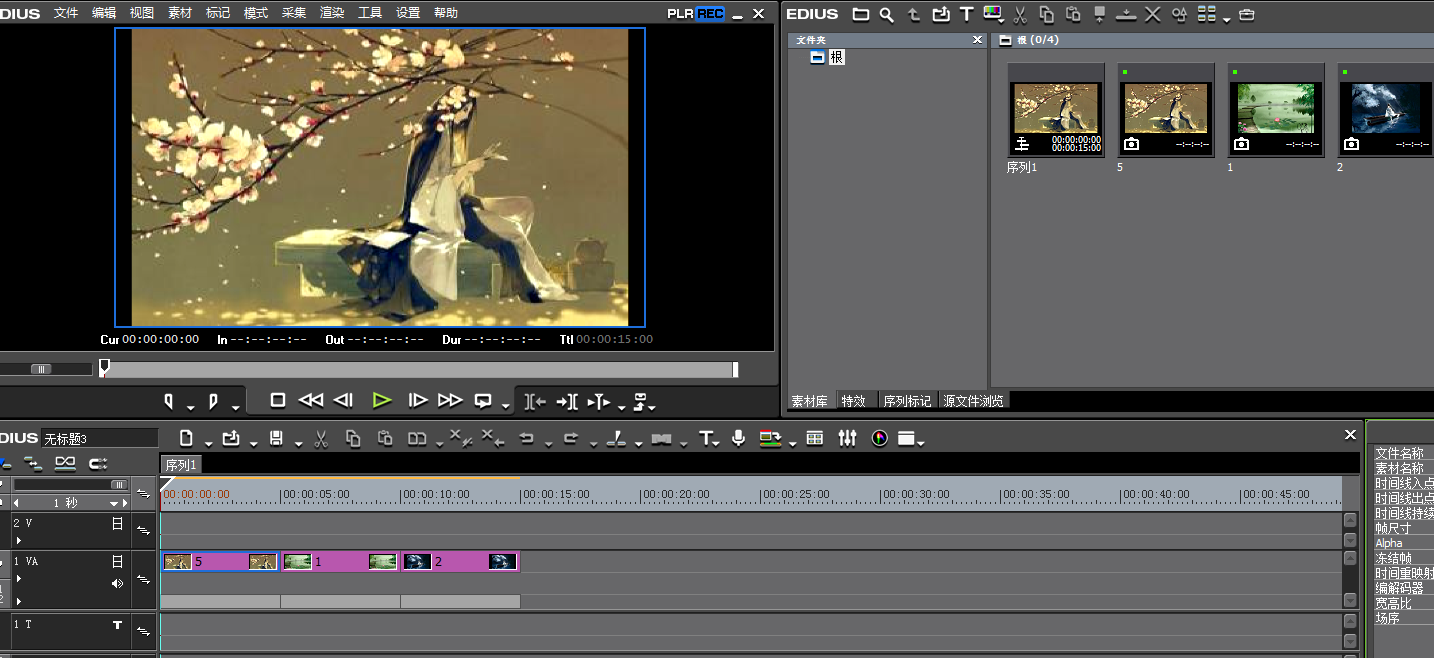Image resolution: width=1434 pixels, height=658 pixels.
Task: Click the Set Default Transition icon
Action: pos(661,438)
